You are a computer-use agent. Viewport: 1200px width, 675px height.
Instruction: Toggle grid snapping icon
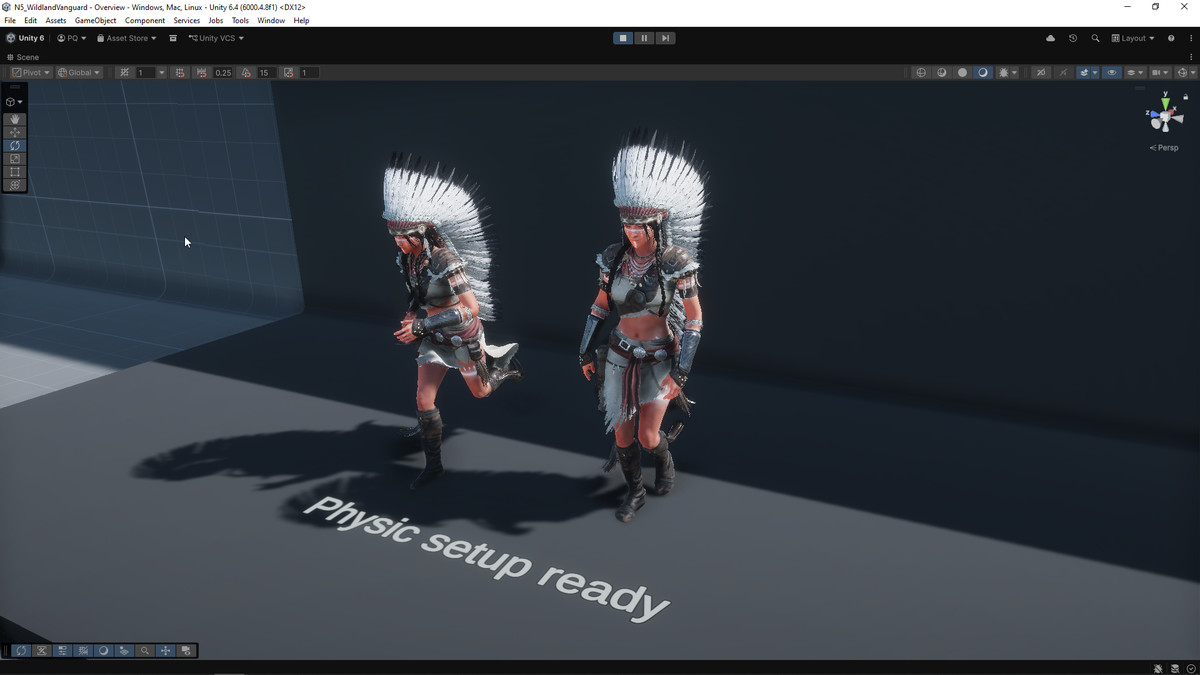125,73
